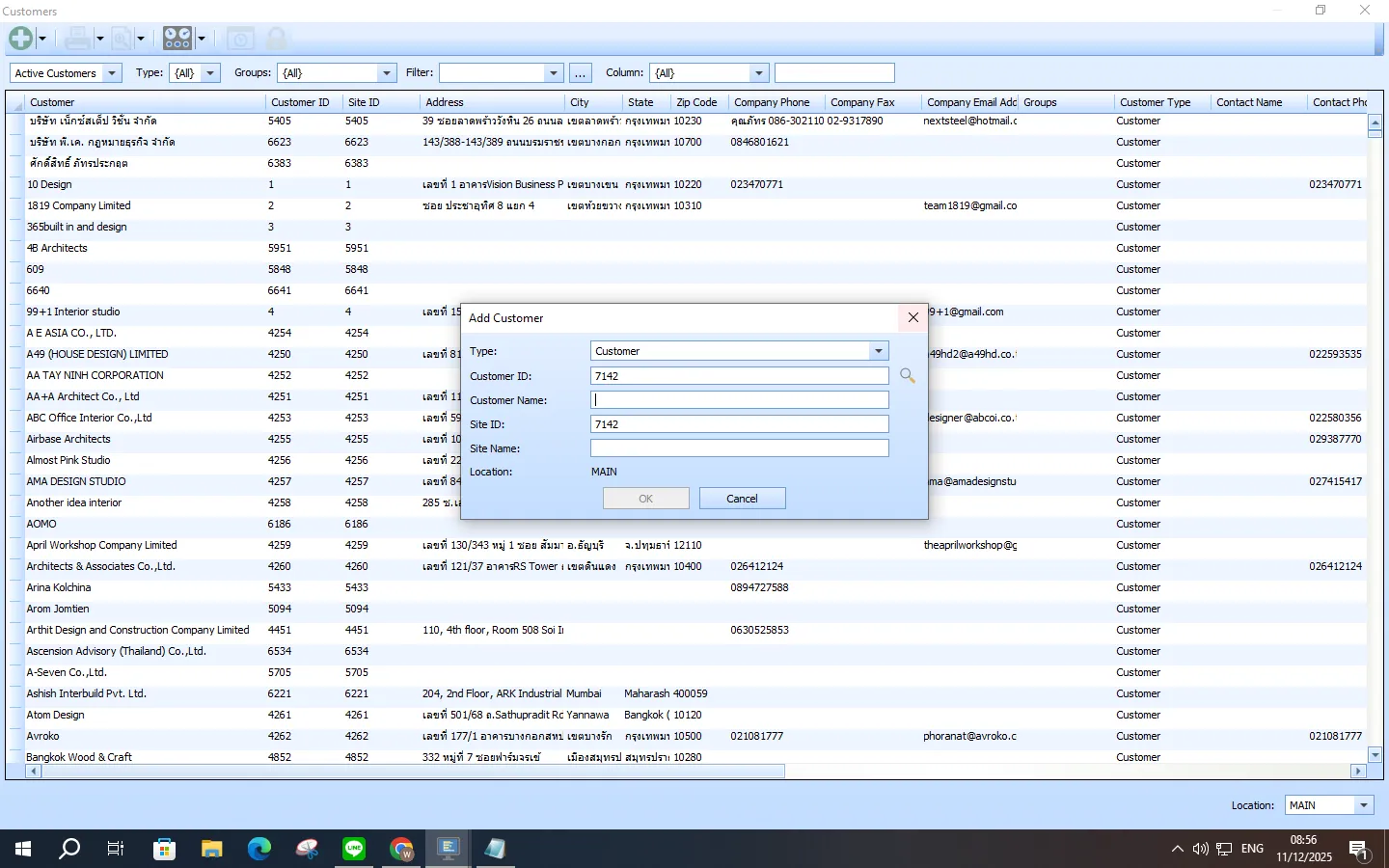
Task: Click the magnifier lookup icon beside Customer ID
Action: (x=908, y=375)
